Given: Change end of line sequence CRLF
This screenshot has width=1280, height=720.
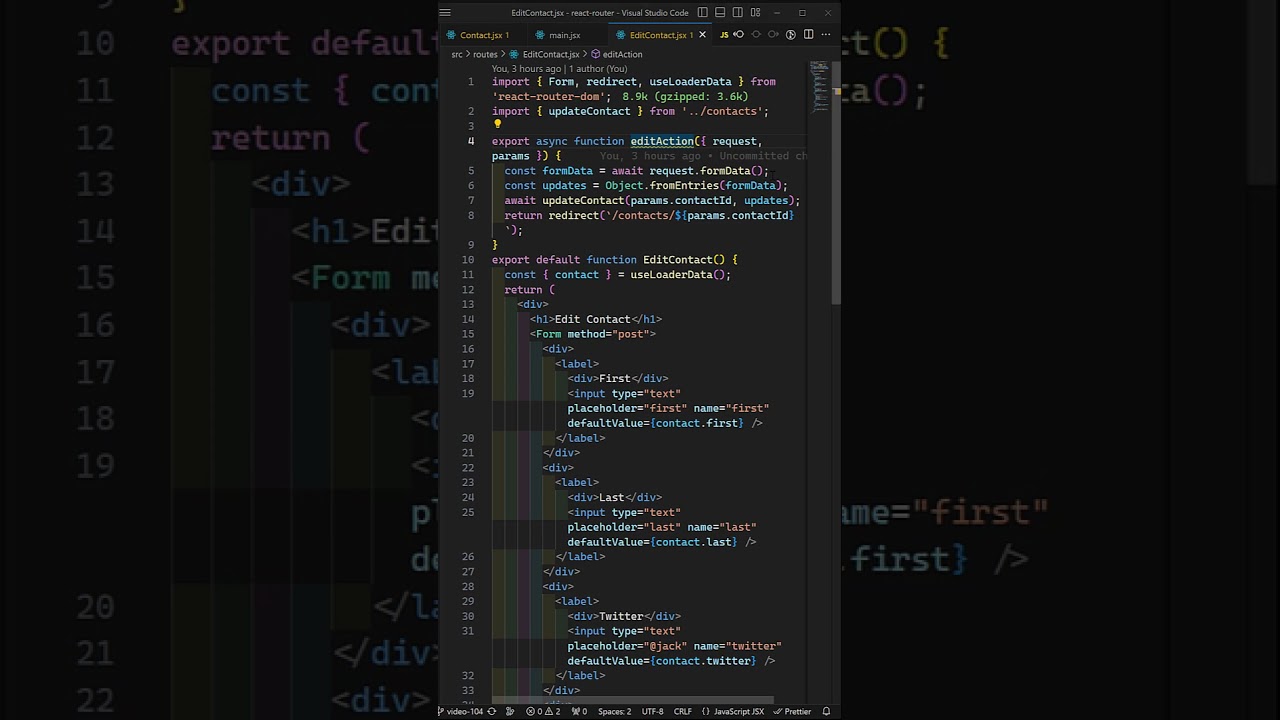Looking at the screenshot, I should [682, 712].
